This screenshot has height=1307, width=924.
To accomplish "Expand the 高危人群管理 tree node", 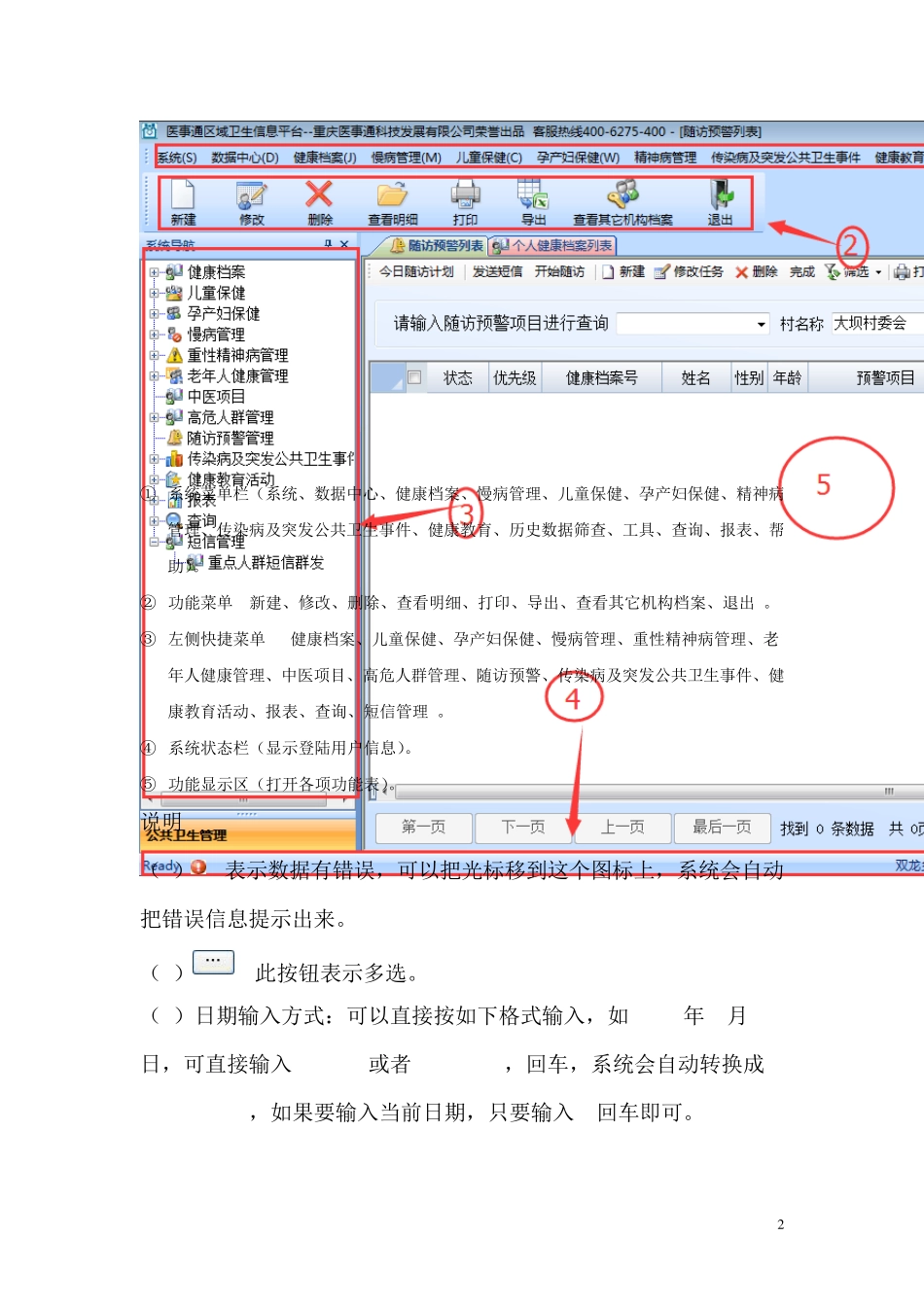I will coord(154,417).
